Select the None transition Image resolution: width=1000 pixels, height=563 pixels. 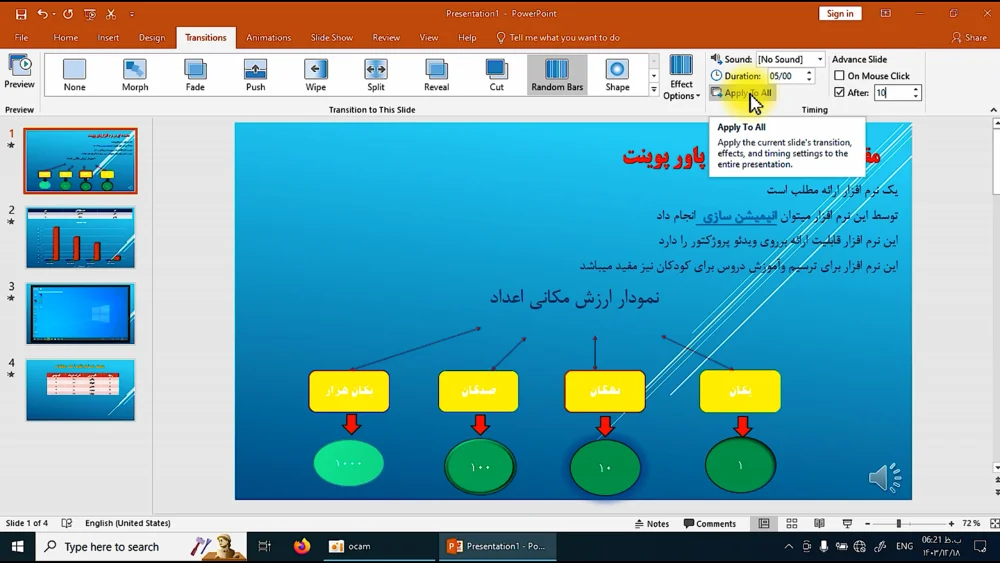75,75
